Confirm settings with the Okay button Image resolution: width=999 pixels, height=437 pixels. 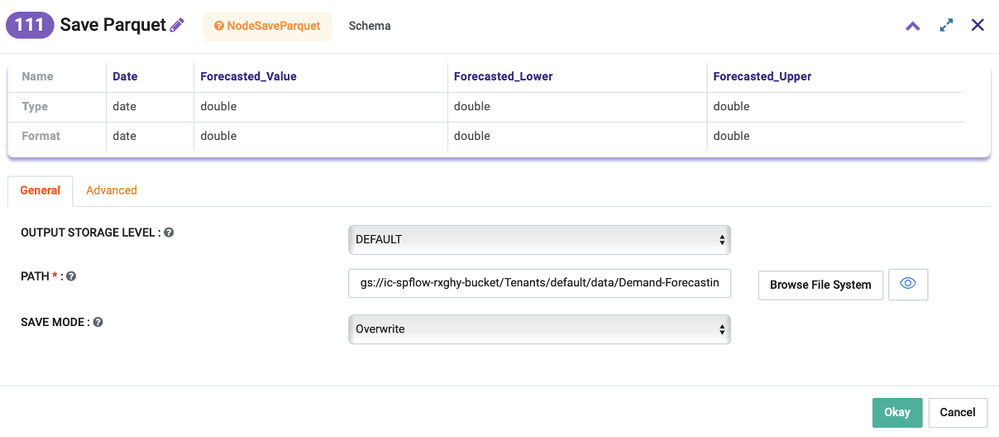[896, 412]
